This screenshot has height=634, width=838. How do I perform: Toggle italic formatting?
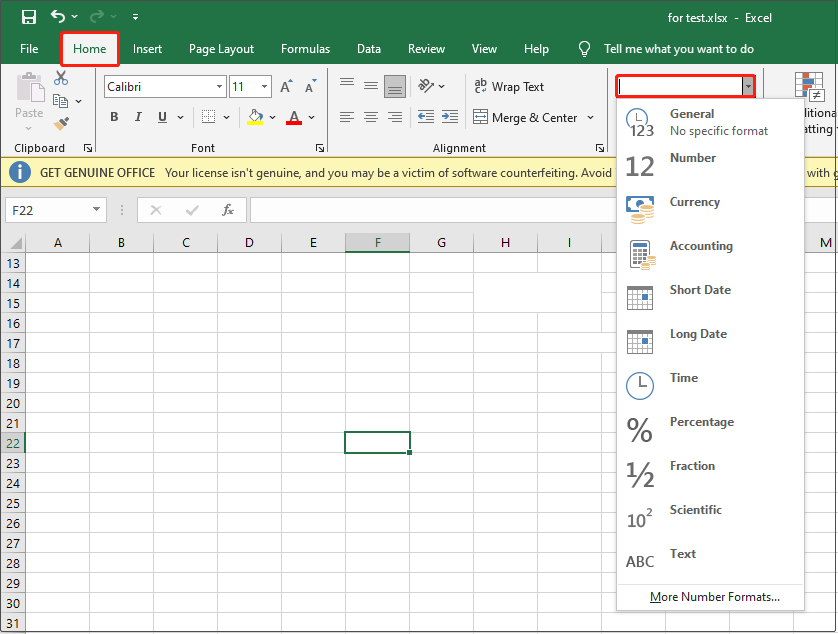[138, 117]
